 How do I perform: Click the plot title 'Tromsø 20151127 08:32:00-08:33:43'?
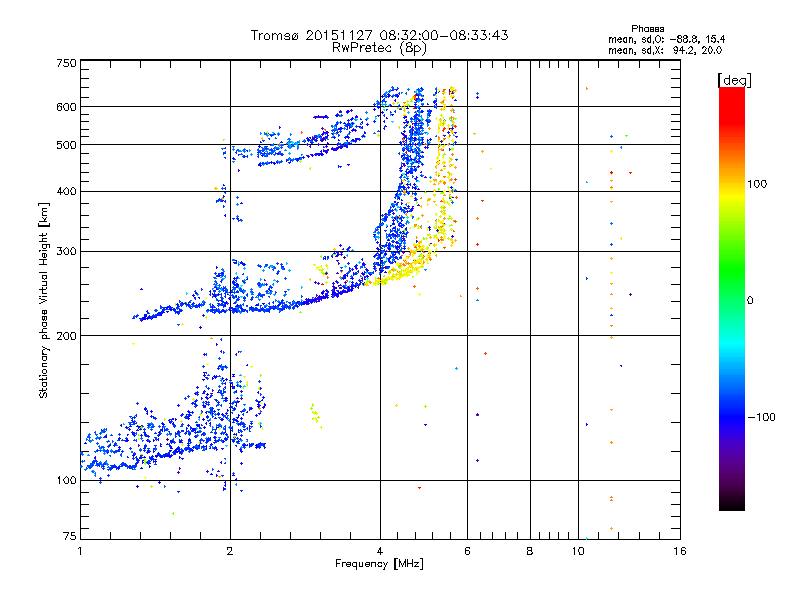tap(379, 35)
